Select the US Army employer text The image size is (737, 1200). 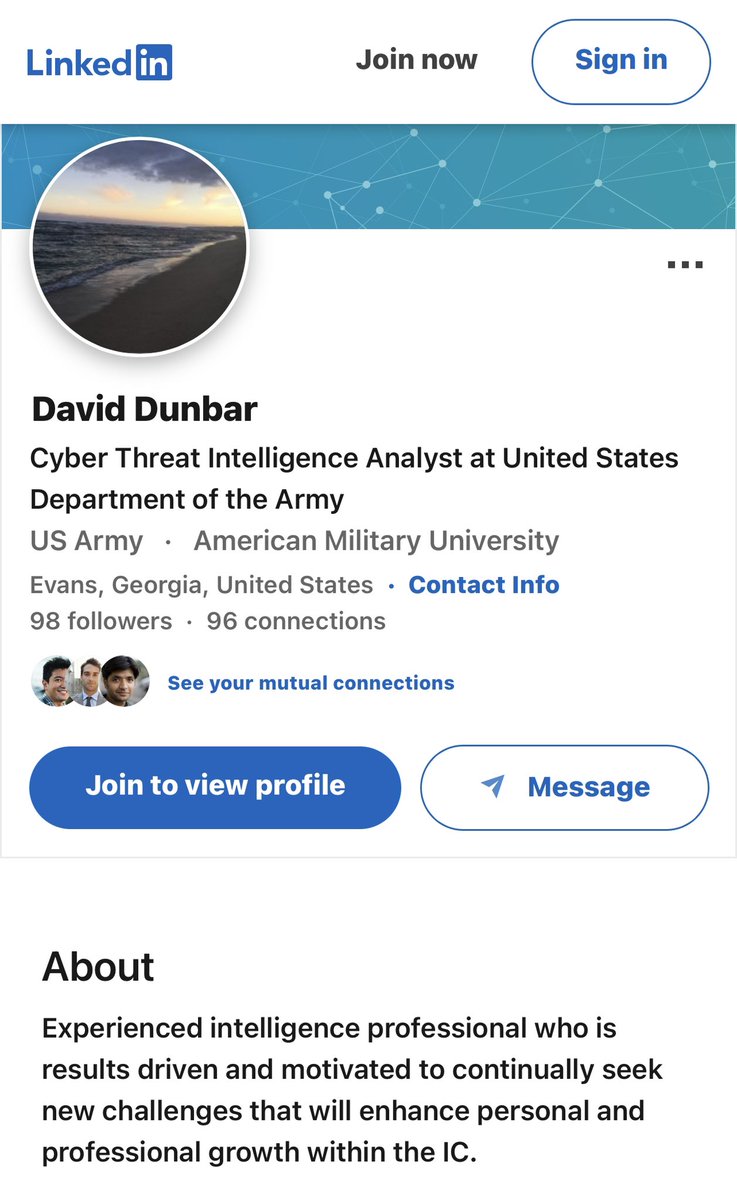[86, 541]
